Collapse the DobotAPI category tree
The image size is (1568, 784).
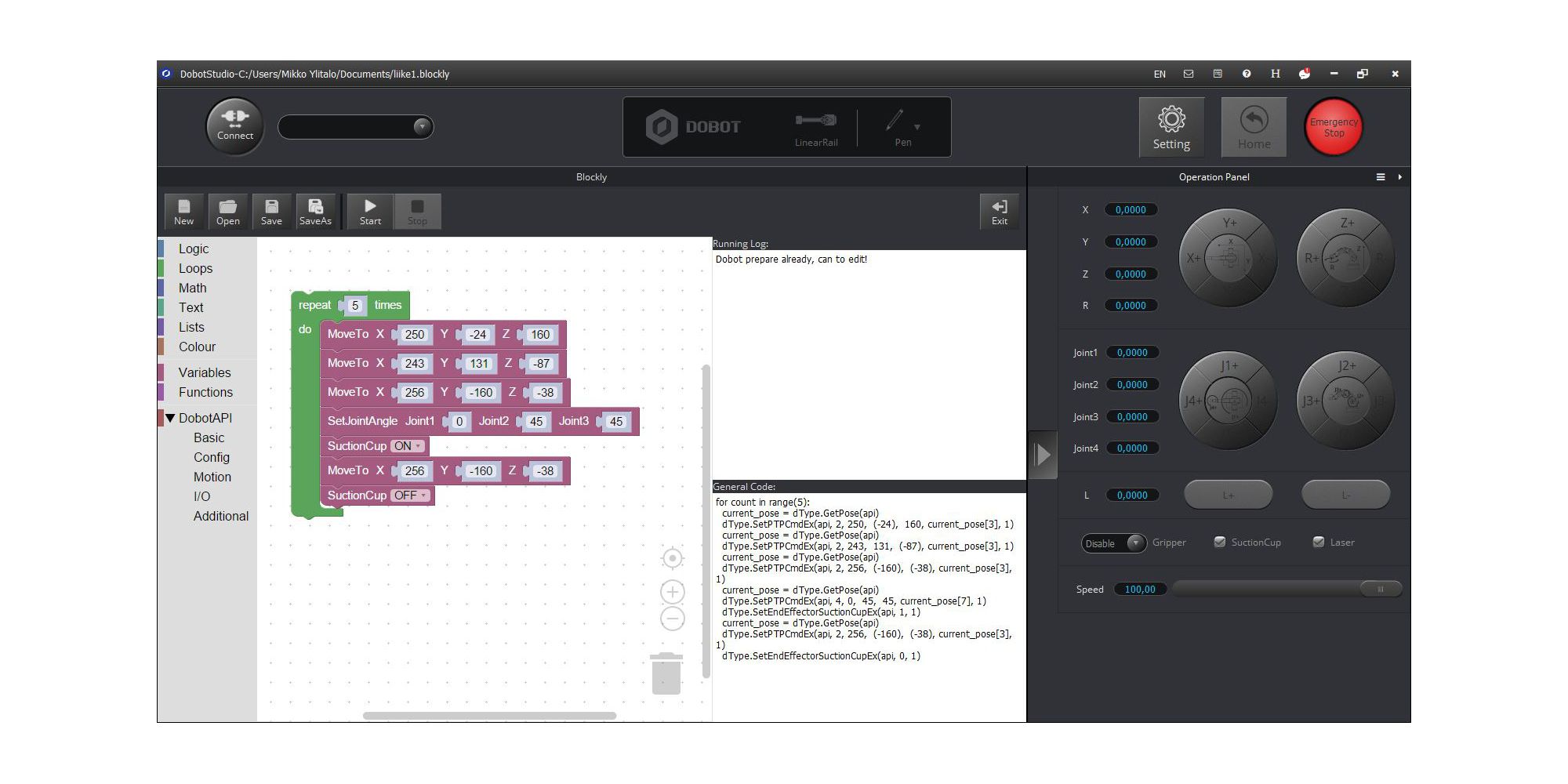(170, 418)
